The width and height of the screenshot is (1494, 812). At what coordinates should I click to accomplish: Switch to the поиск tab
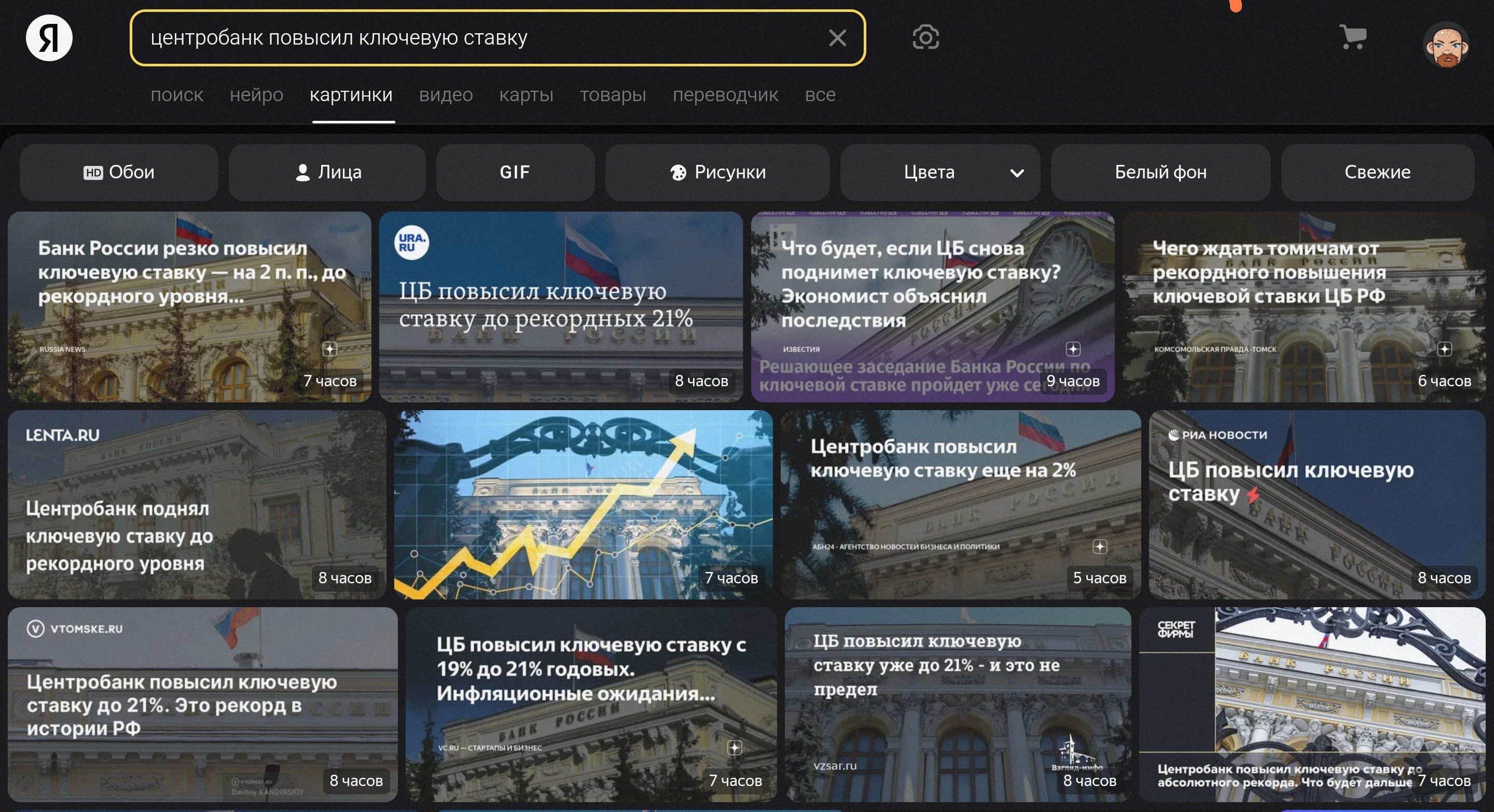click(x=177, y=94)
